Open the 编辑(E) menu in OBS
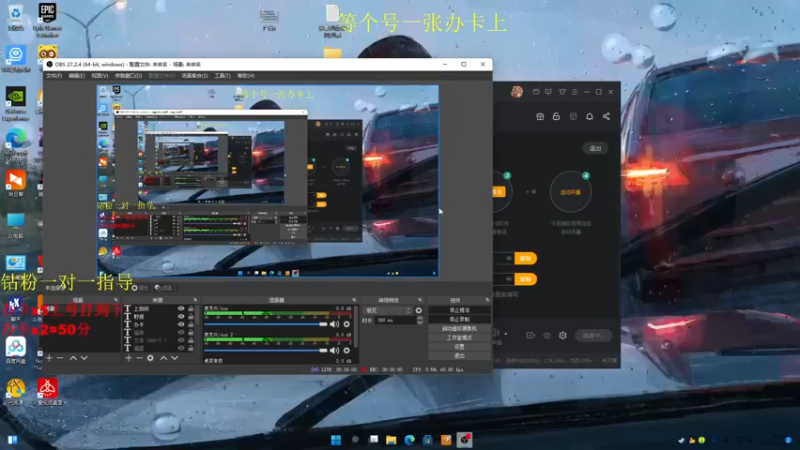The height and width of the screenshot is (450, 800). point(77,76)
